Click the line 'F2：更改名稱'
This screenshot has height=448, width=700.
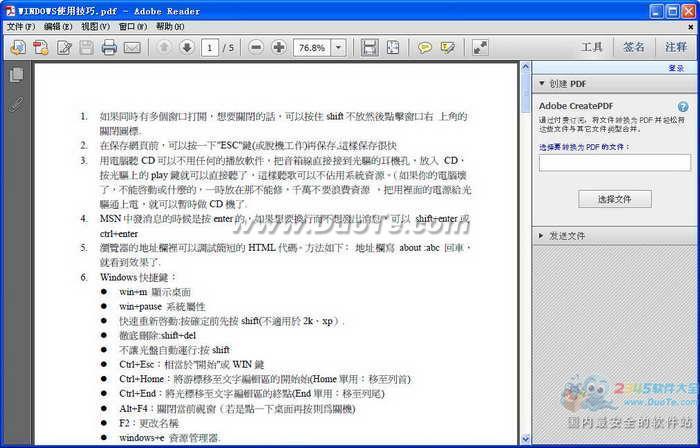[x=149, y=423]
